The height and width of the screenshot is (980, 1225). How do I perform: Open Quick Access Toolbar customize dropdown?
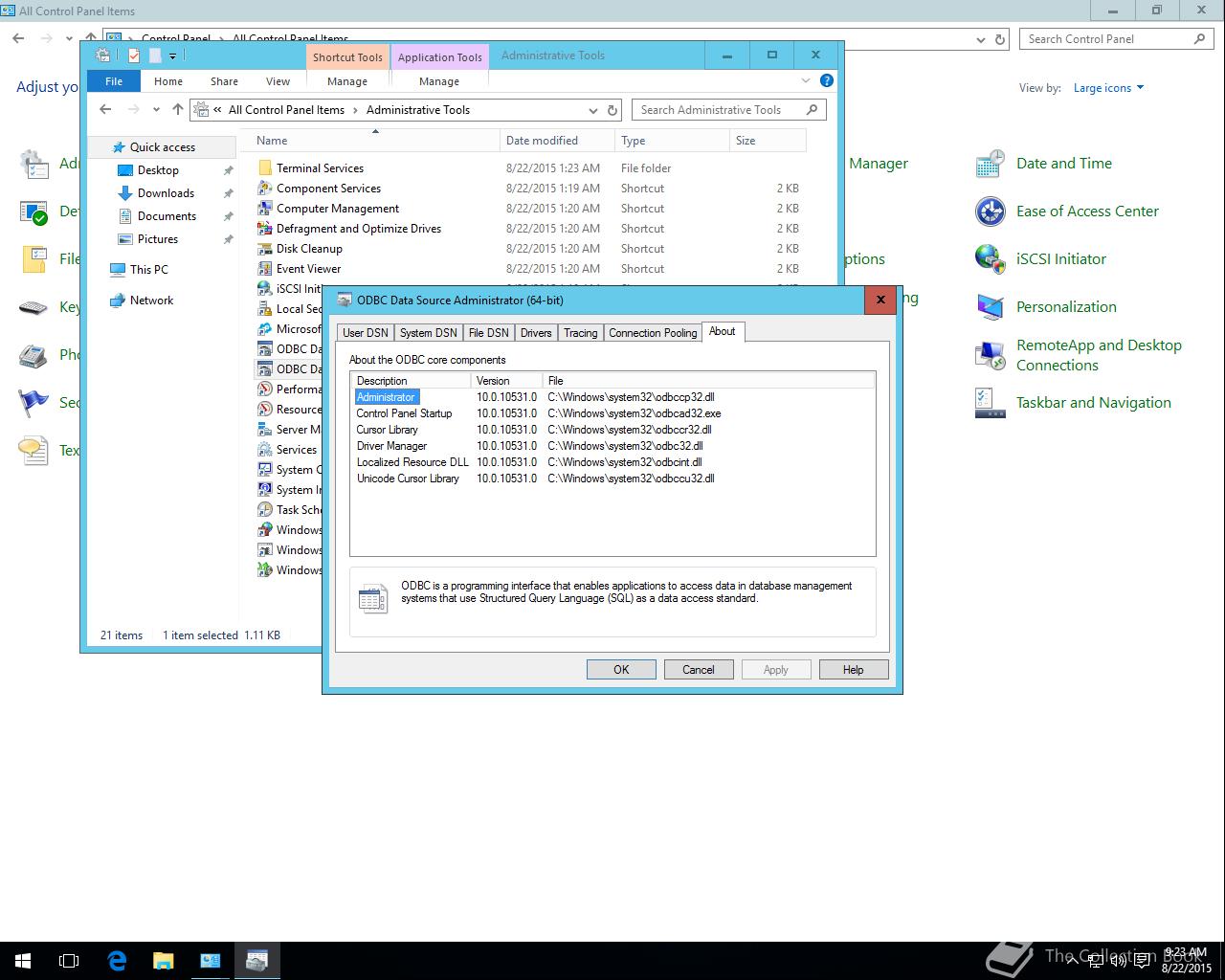[173, 56]
